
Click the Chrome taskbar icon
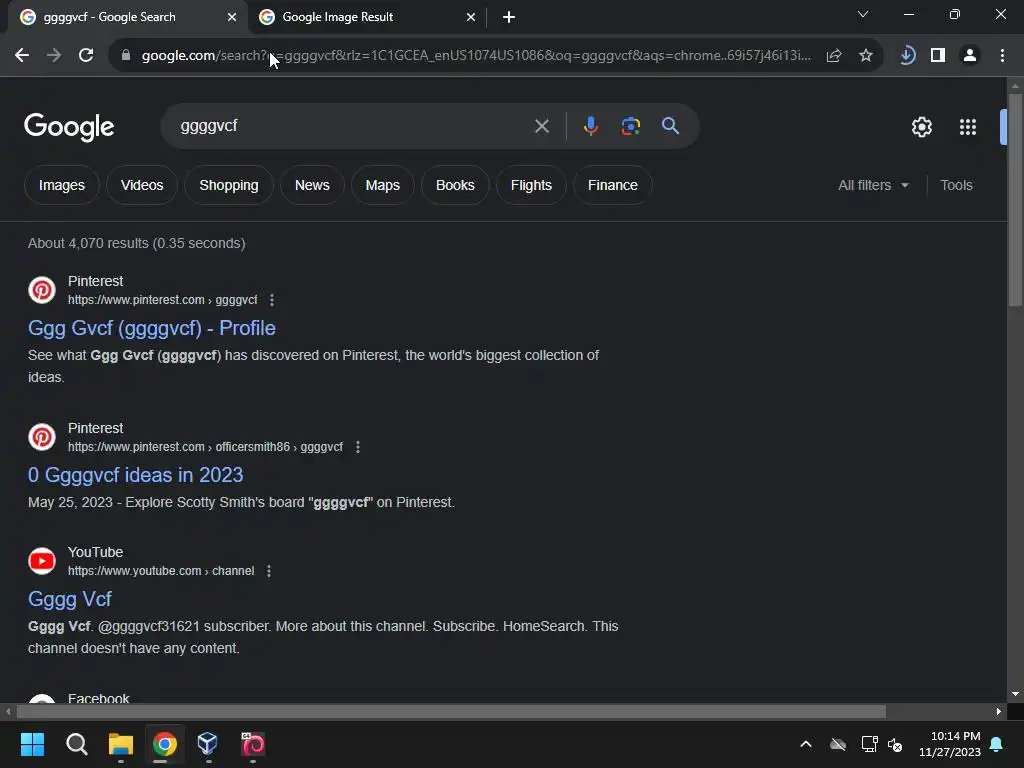pos(165,744)
